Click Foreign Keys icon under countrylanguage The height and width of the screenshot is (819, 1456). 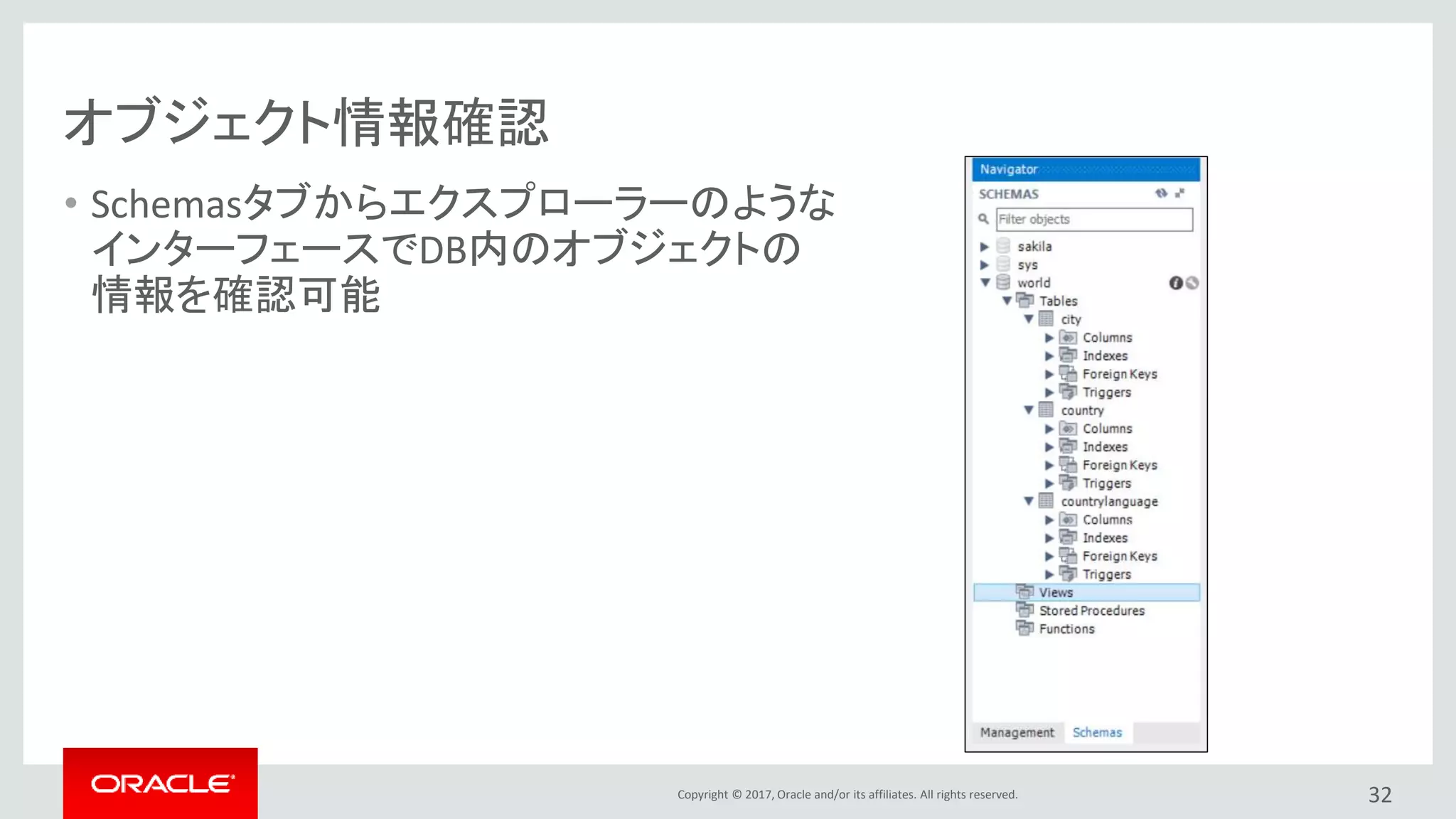[1068, 555]
